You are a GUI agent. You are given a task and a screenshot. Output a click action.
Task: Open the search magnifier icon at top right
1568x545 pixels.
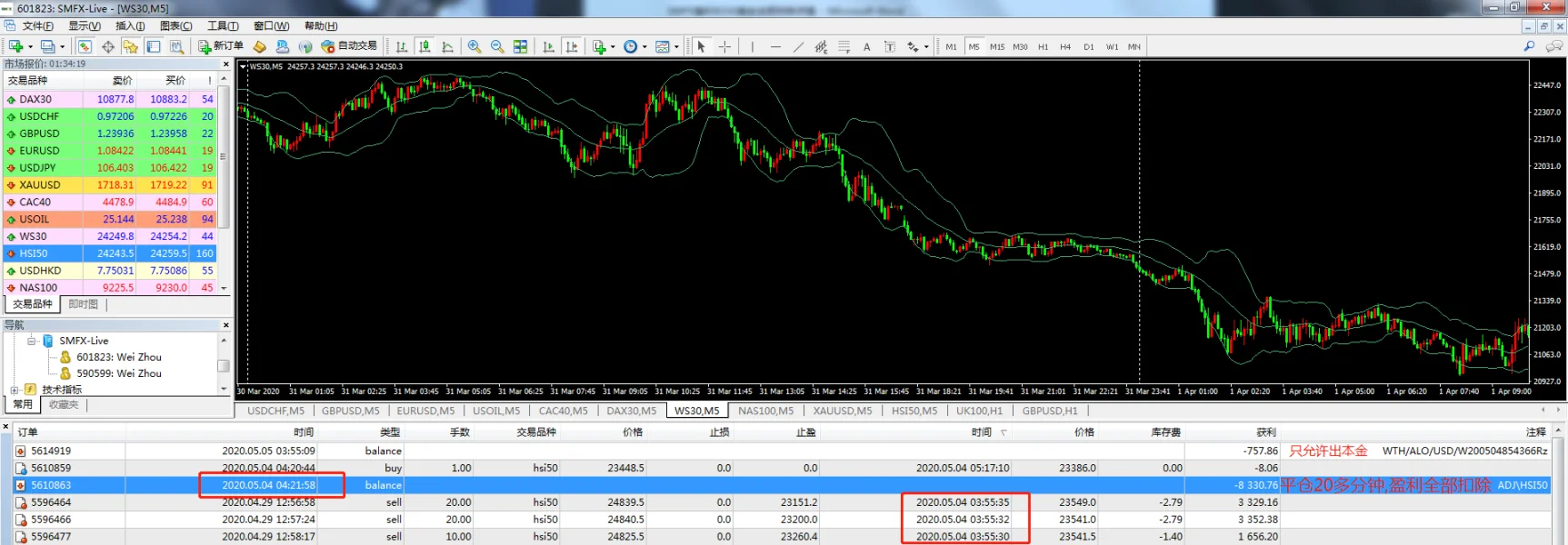tap(1529, 46)
